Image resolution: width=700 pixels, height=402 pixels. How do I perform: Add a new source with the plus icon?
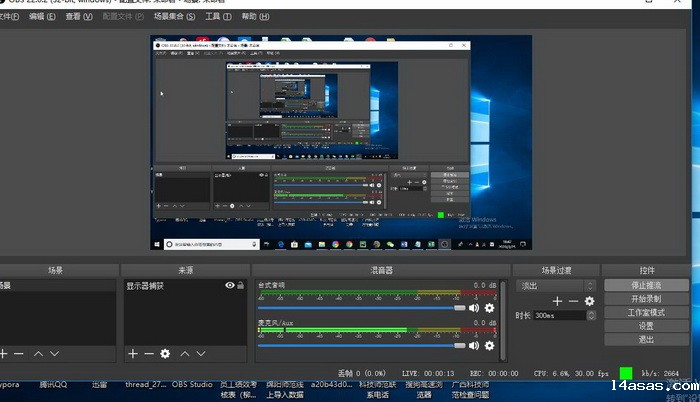[132, 354]
